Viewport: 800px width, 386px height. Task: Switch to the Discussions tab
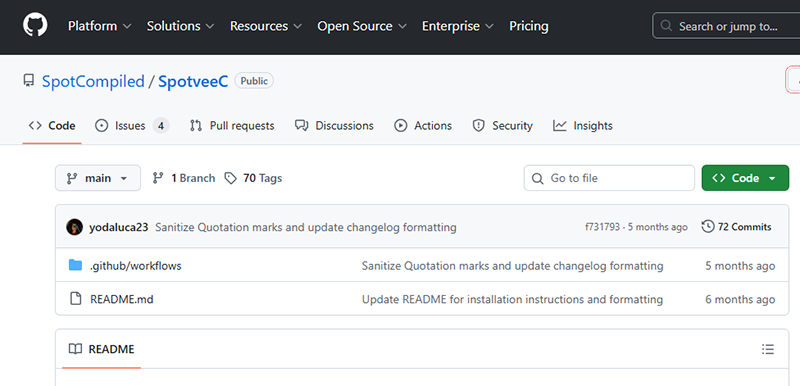(x=334, y=126)
